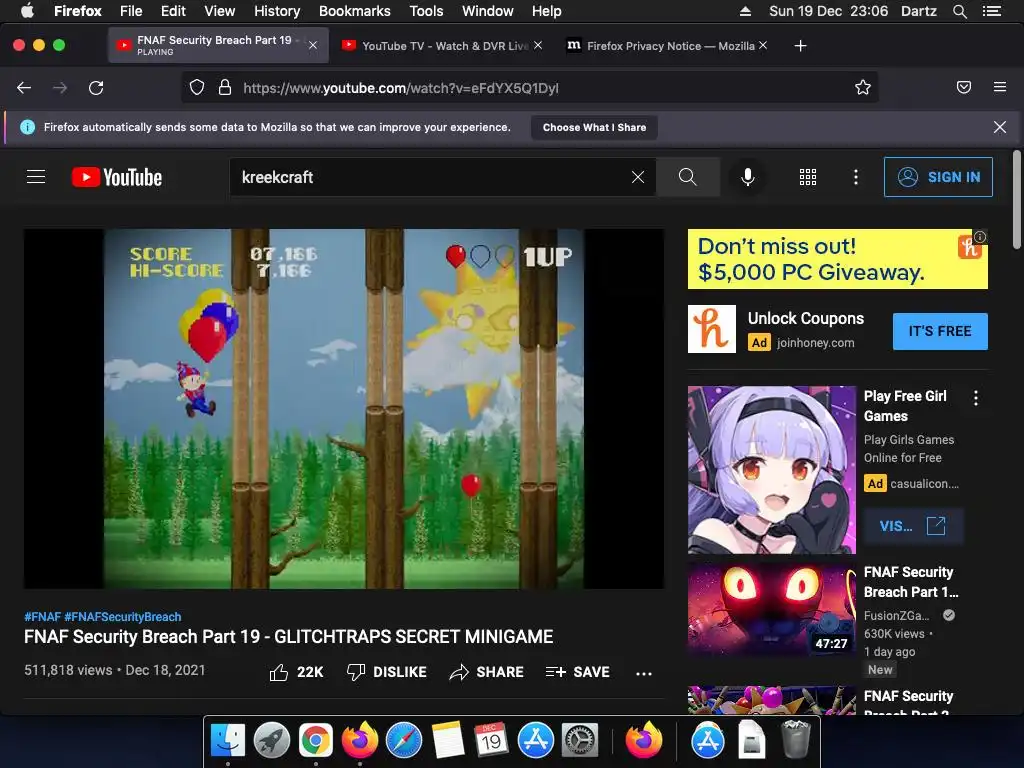Search with your voice microphone icon
This screenshot has width=1024, height=768.
[x=748, y=177]
